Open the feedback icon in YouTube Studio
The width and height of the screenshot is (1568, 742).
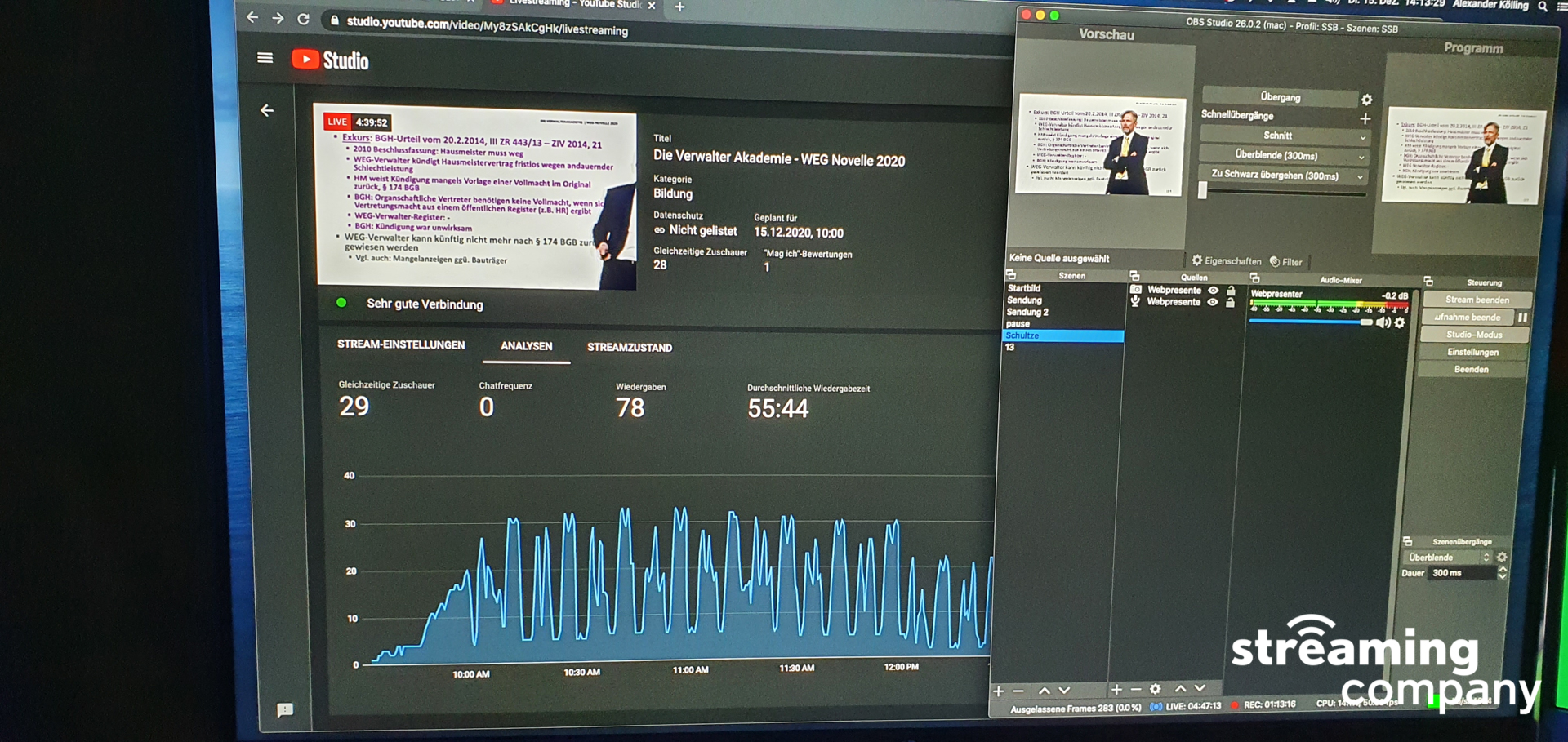(x=284, y=709)
